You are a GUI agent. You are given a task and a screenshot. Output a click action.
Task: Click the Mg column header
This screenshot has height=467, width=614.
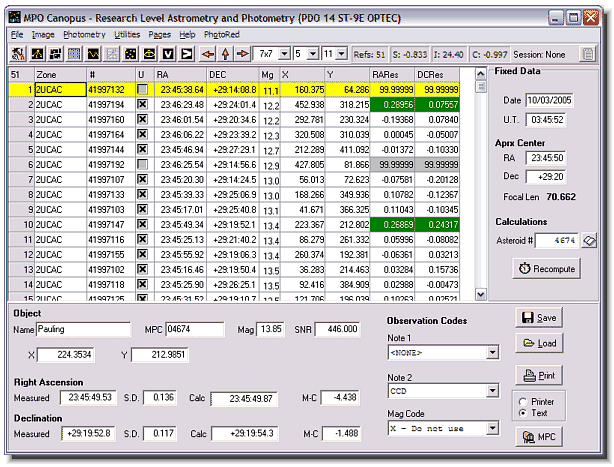pos(270,74)
